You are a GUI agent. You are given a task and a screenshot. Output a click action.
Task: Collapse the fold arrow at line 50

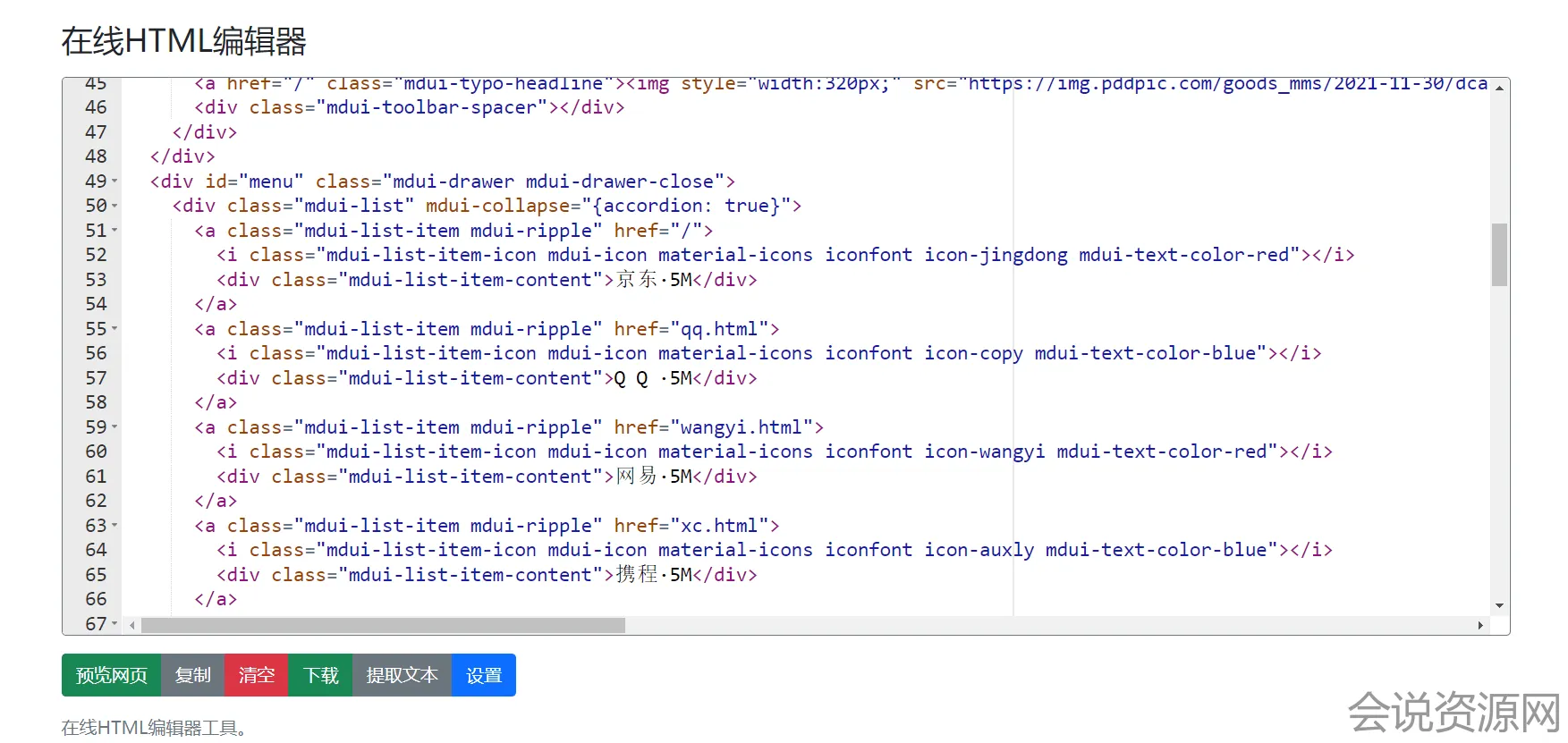point(114,207)
